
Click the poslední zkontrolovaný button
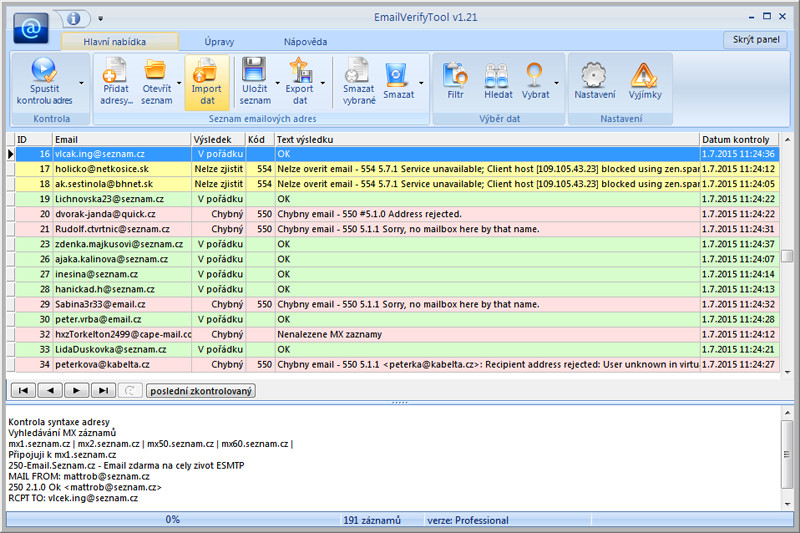click(x=200, y=390)
